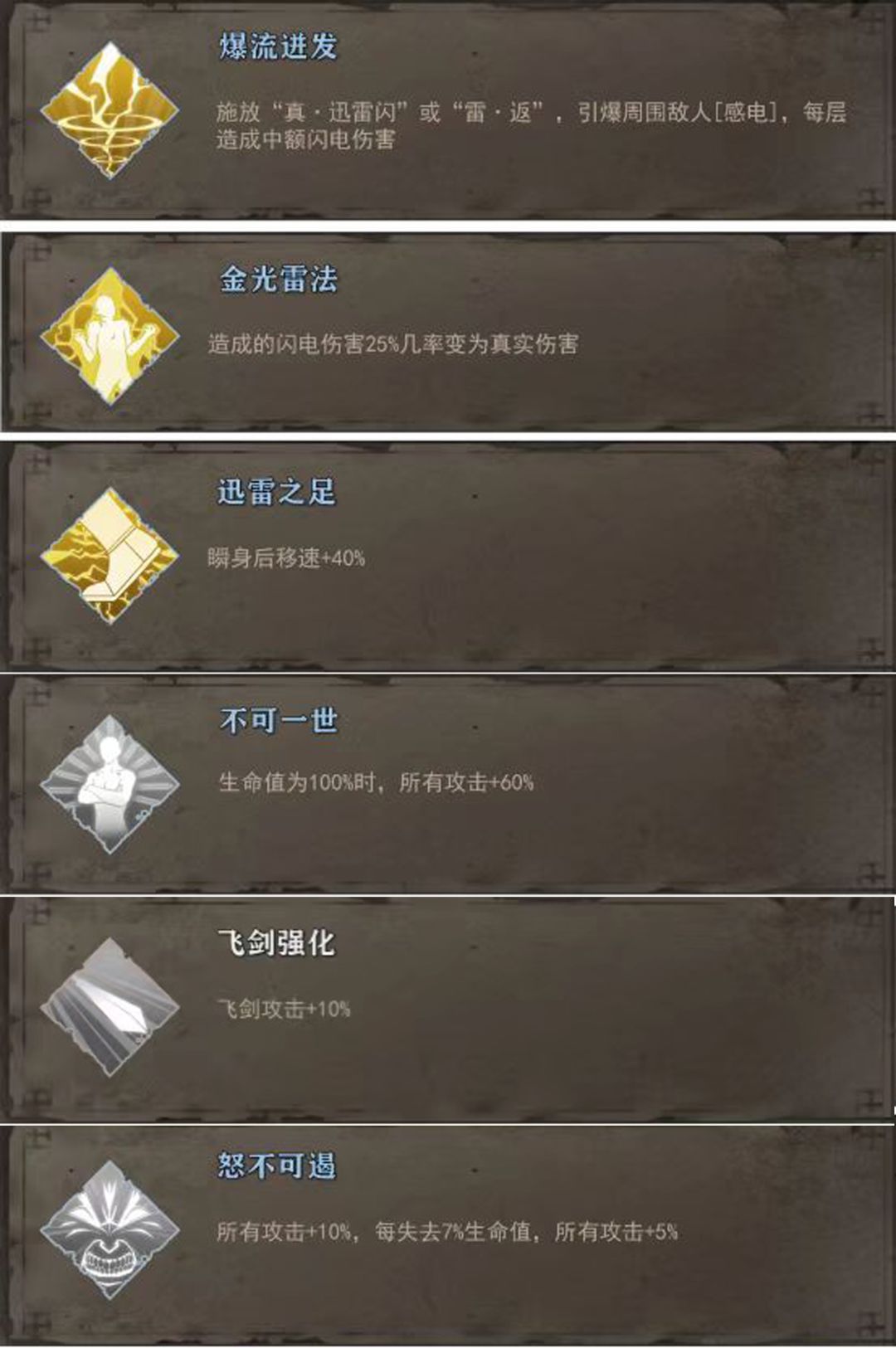The height and width of the screenshot is (1348, 896).
Task: Click the 每失去7%生命值 description text
Action: click(x=452, y=1231)
